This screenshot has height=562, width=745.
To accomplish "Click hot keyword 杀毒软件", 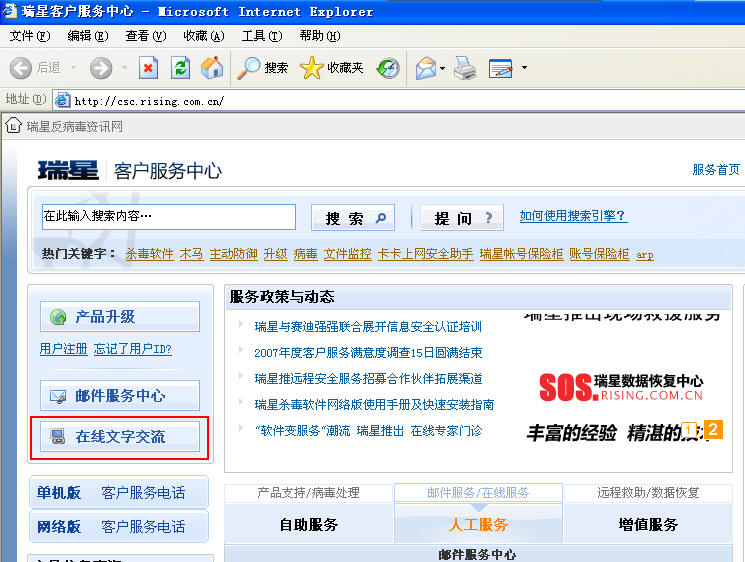I will point(150,254).
